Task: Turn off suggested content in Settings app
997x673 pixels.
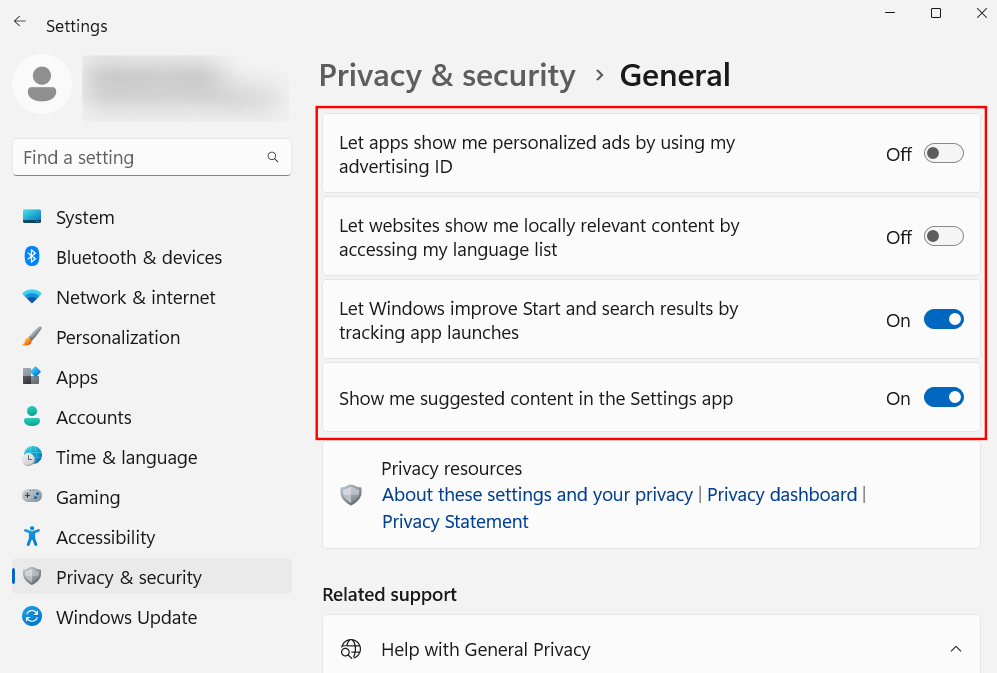Action: point(943,397)
